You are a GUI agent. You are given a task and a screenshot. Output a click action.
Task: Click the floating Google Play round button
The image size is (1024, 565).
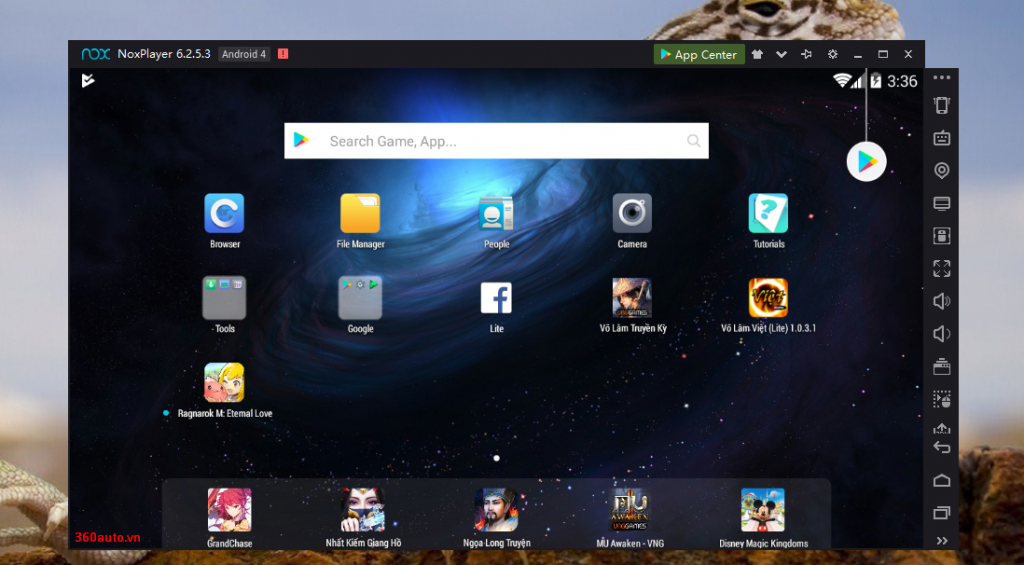pyautogui.click(x=867, y=161)
